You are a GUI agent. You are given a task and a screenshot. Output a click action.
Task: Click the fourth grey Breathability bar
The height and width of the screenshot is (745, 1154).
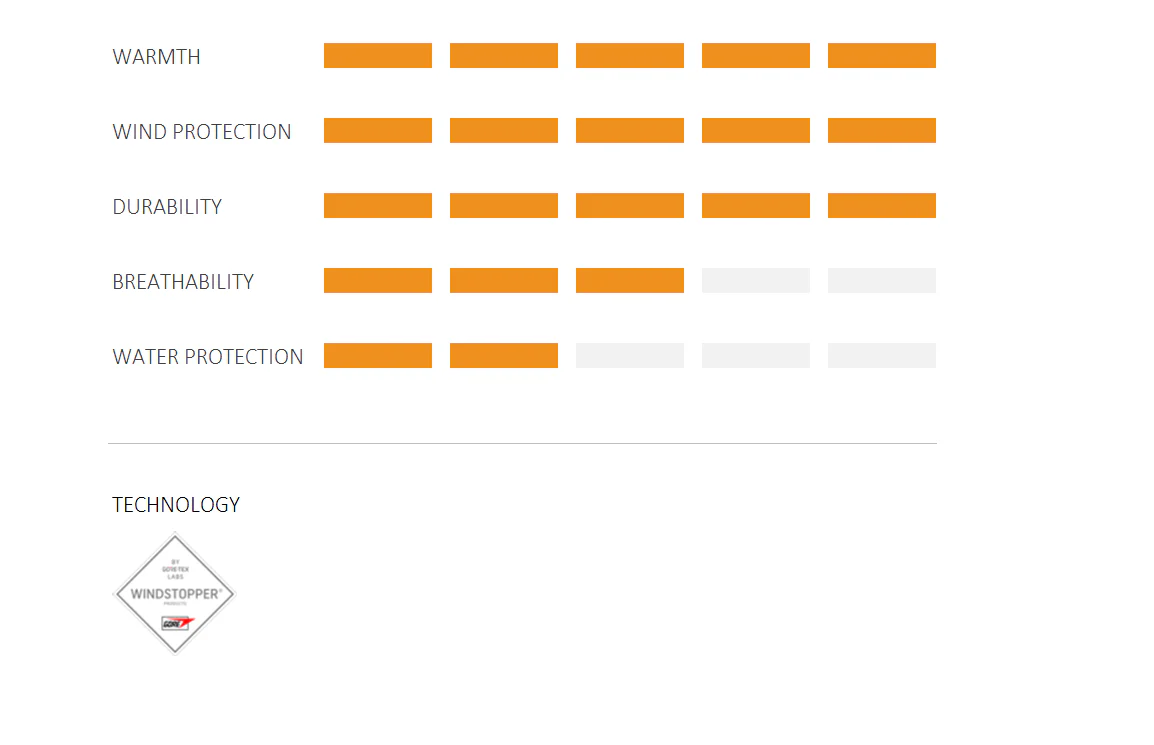756,280
